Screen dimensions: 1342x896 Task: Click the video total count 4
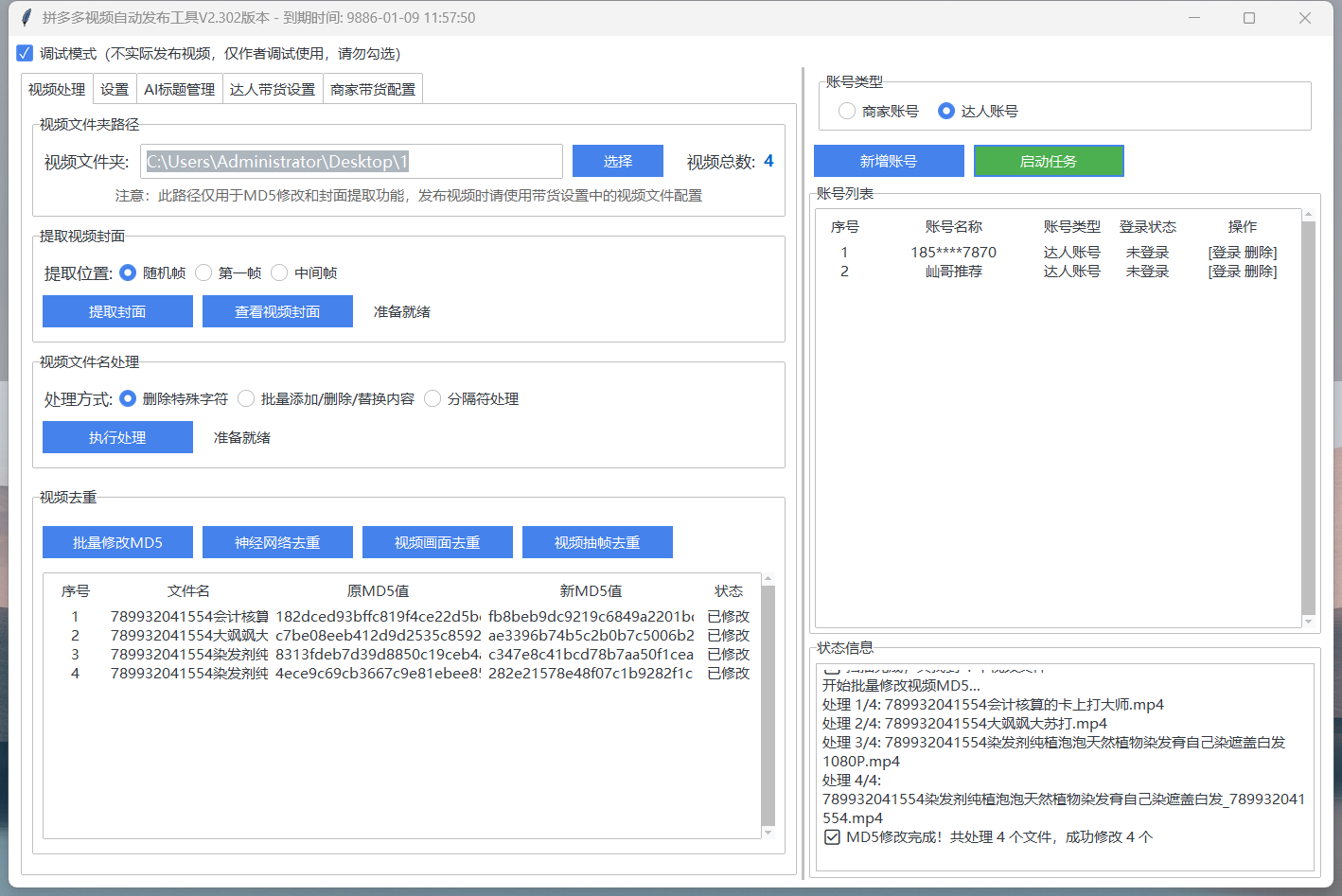click(x=768, y=161)
